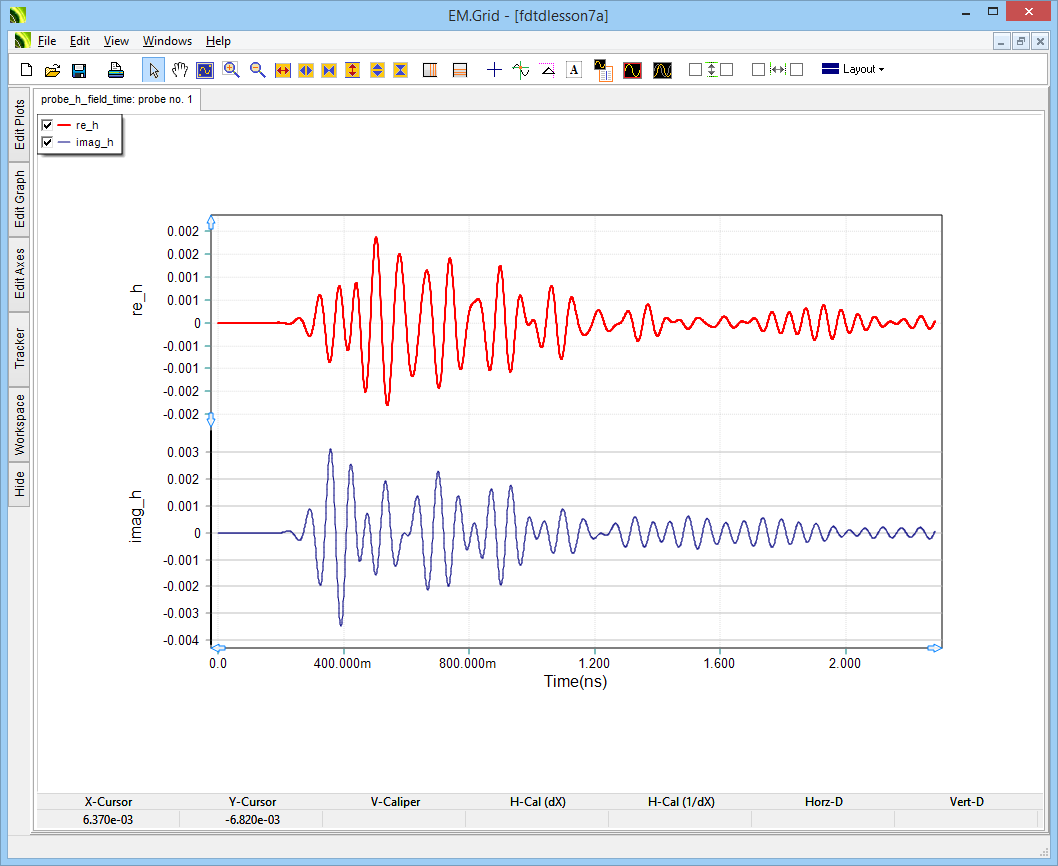Open the Edit Plots side panel
This screenshot has height=866, width=1058.
coord(20,124)
